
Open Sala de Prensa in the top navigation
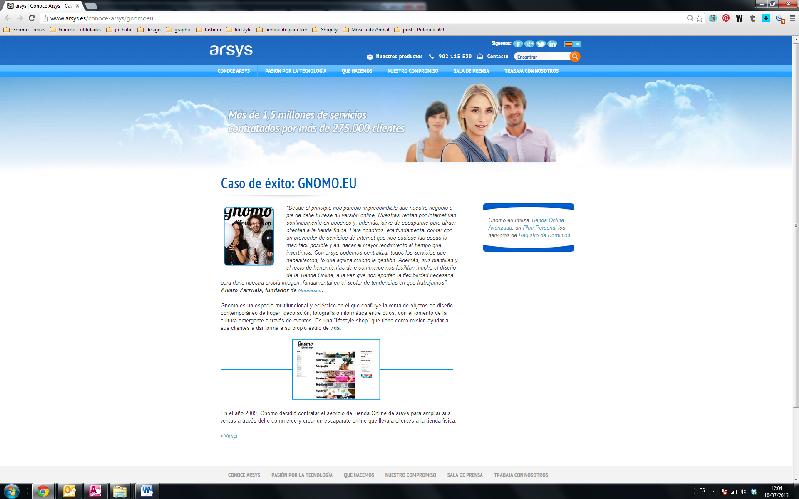point(471,71)
